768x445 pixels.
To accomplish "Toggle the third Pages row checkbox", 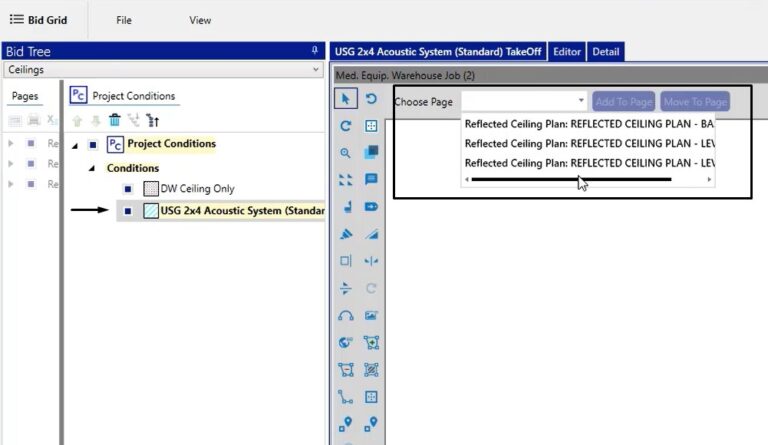I will coord(31,184).
